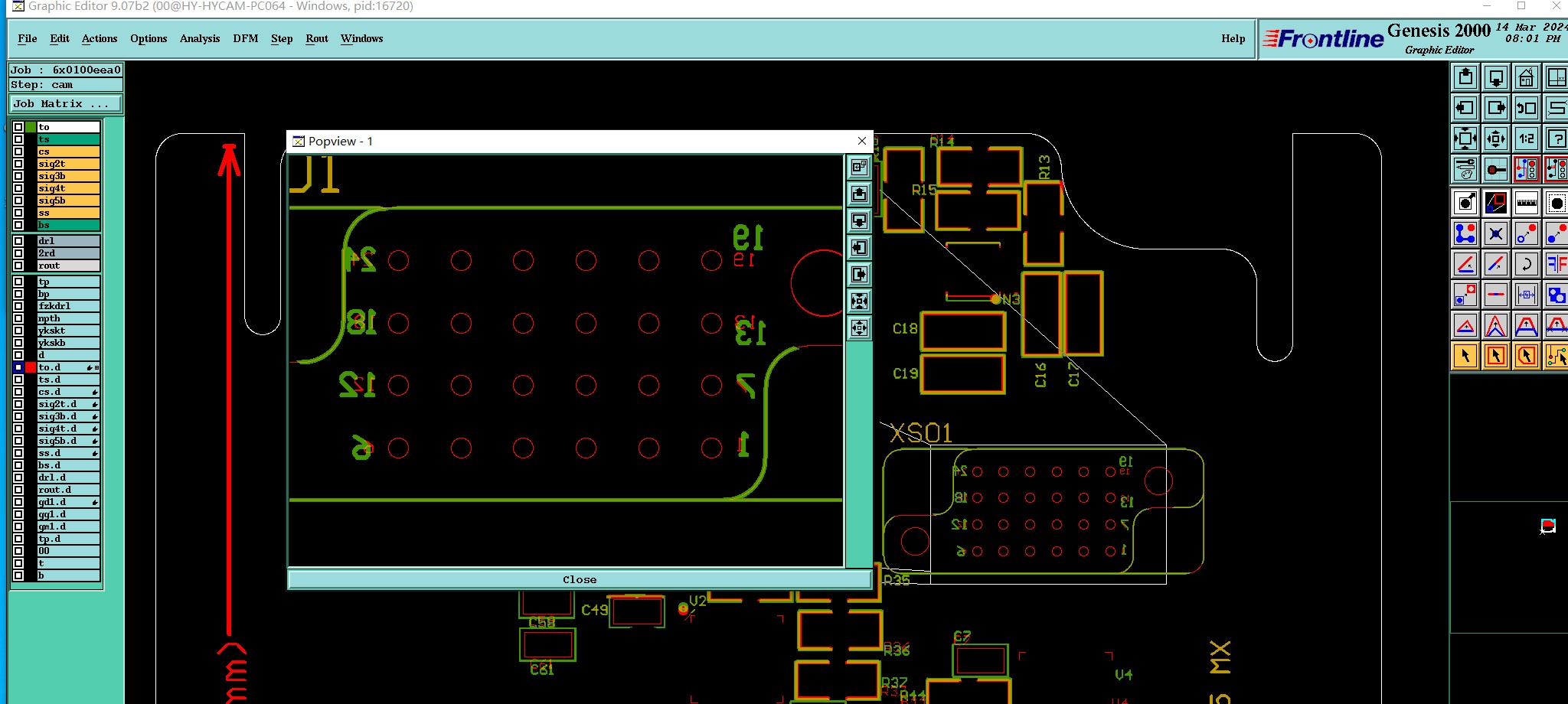Click the pan left icon in Popview window
Screen dimensions: 1568x704
click(859, 247)
